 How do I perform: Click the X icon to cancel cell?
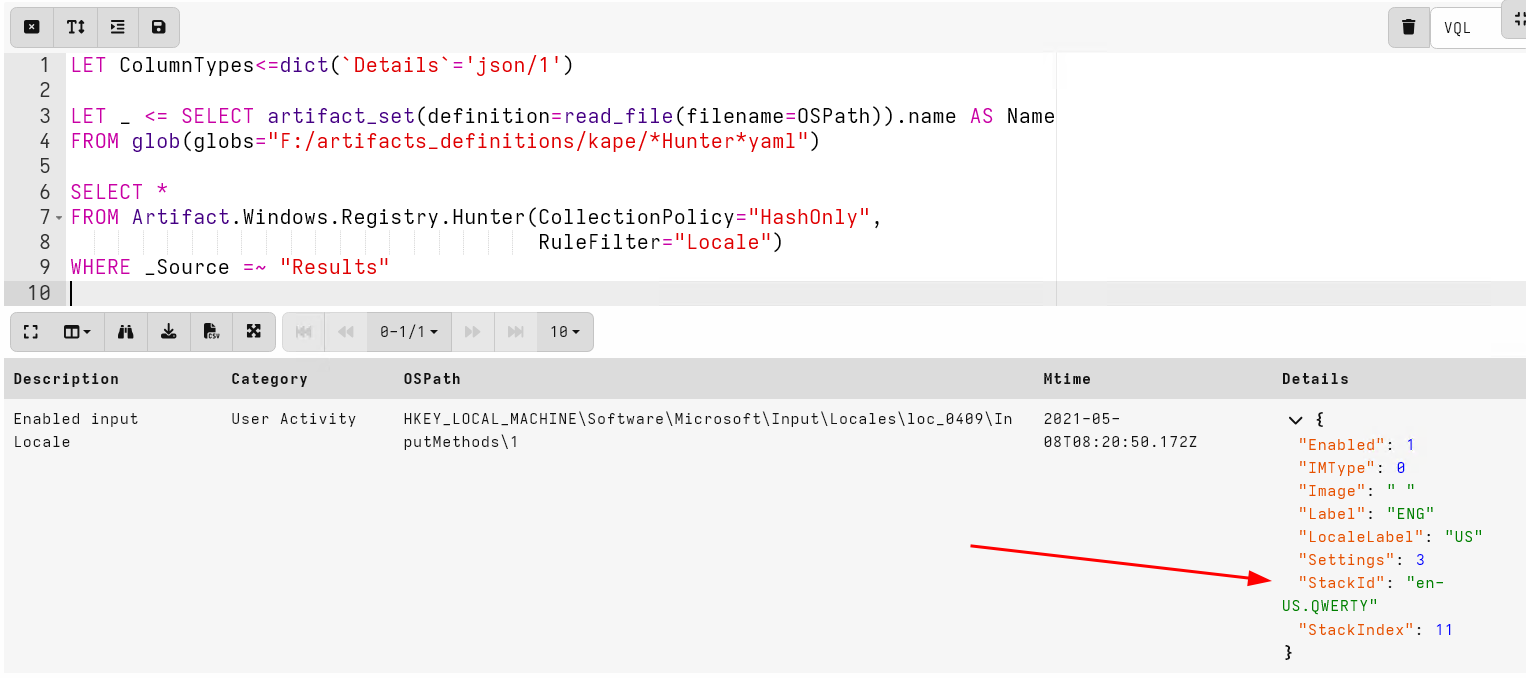pos(31,27)
